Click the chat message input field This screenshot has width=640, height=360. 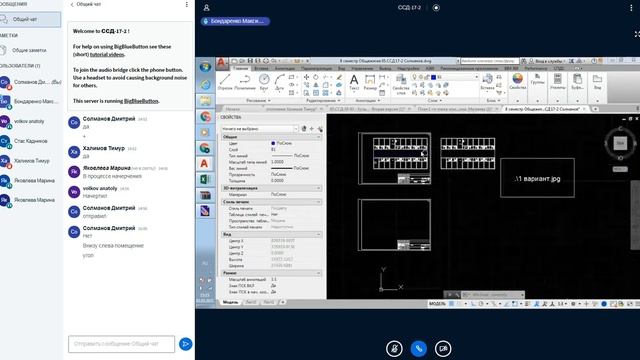121,344
